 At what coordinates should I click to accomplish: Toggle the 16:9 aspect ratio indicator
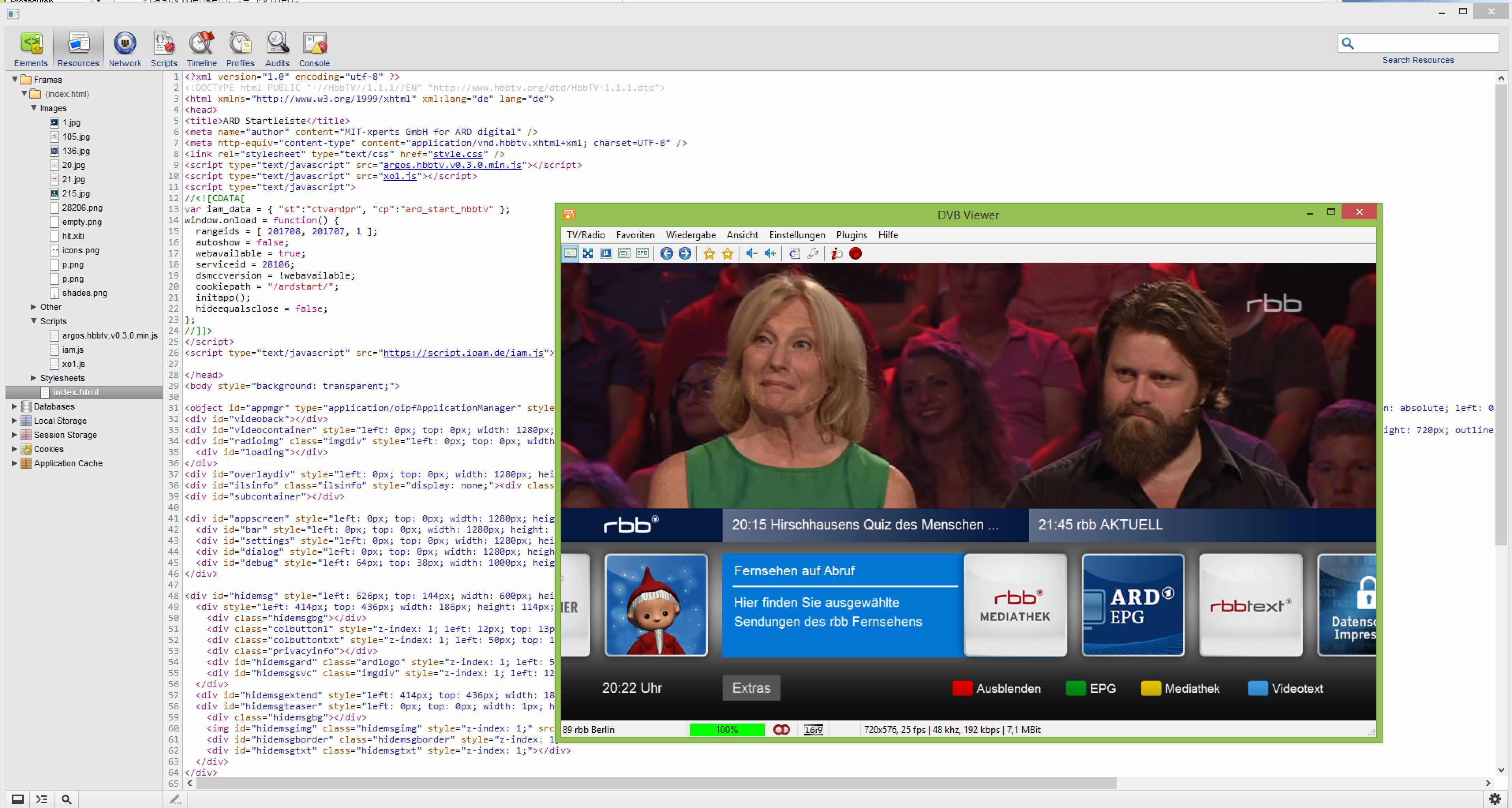click(813, 729)
